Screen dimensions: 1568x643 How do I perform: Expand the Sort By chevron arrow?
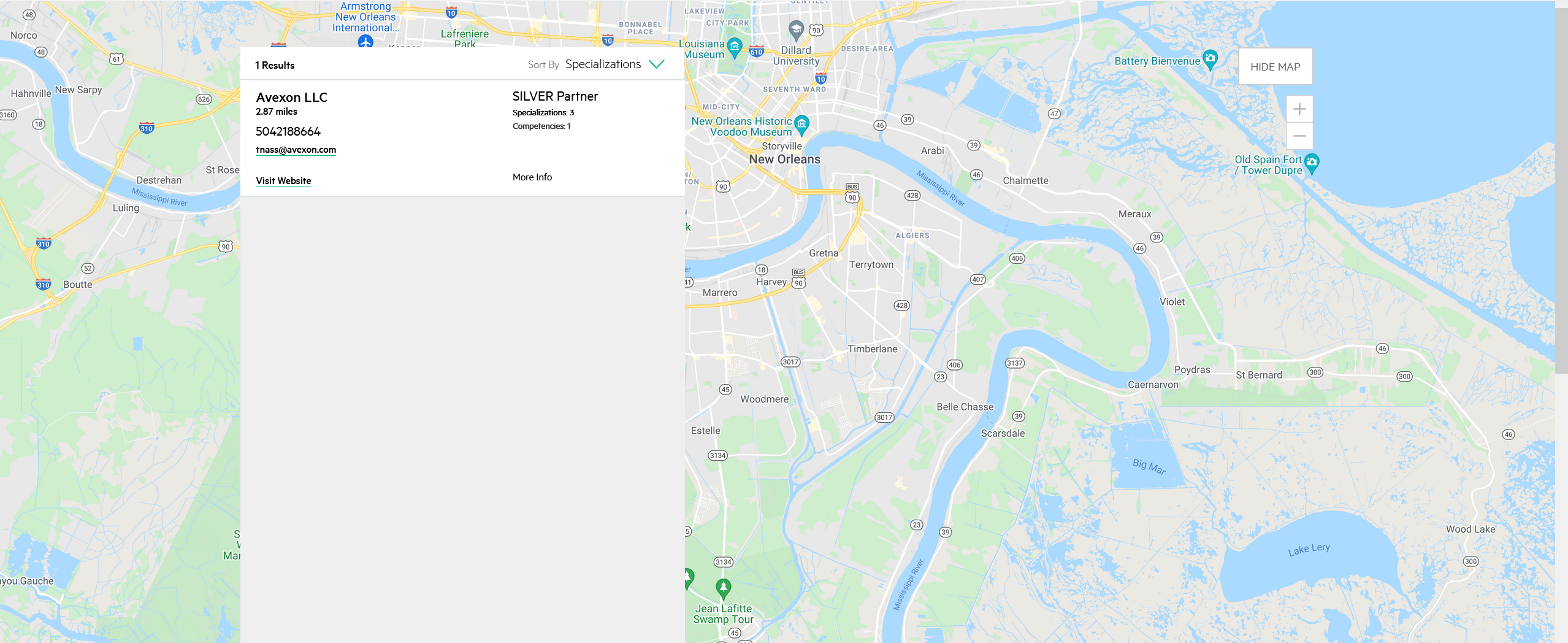coord(657,64)
